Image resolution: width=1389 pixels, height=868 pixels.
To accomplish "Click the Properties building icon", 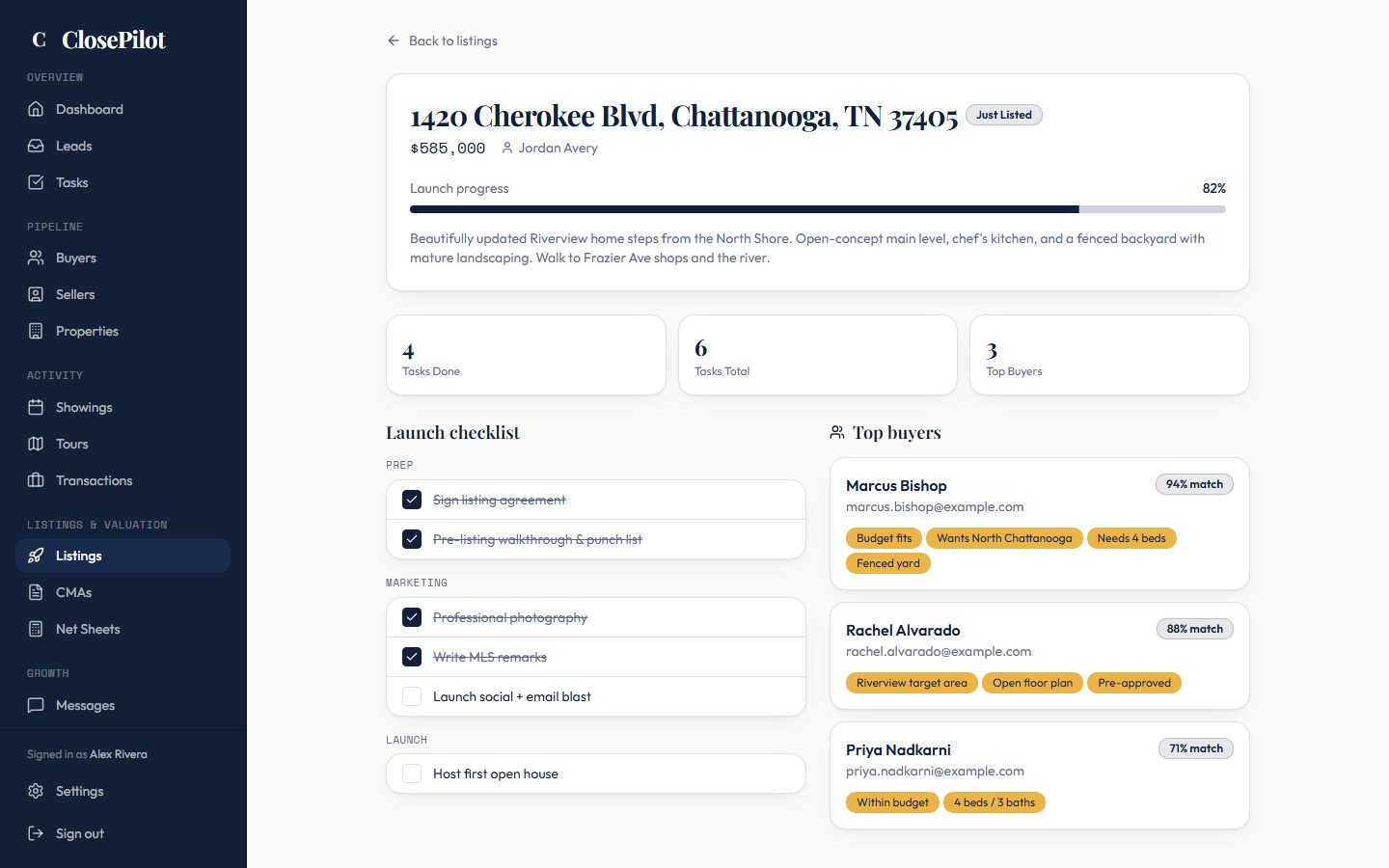I will 36,331.
